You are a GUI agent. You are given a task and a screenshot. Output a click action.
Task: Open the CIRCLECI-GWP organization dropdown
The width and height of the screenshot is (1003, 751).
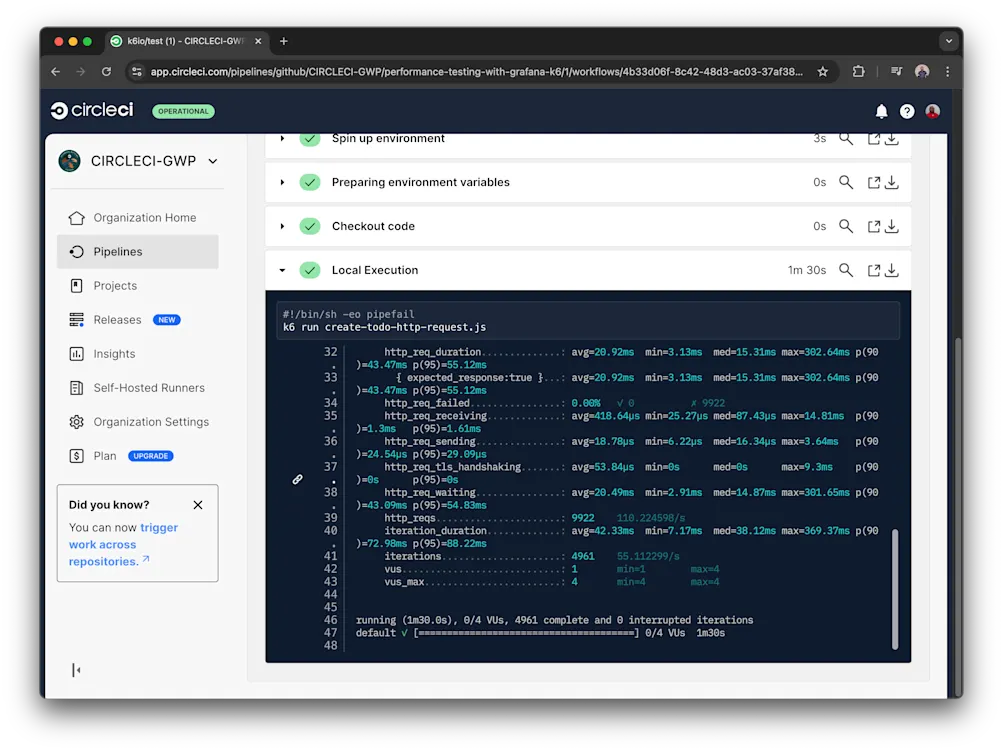(139, 160)
